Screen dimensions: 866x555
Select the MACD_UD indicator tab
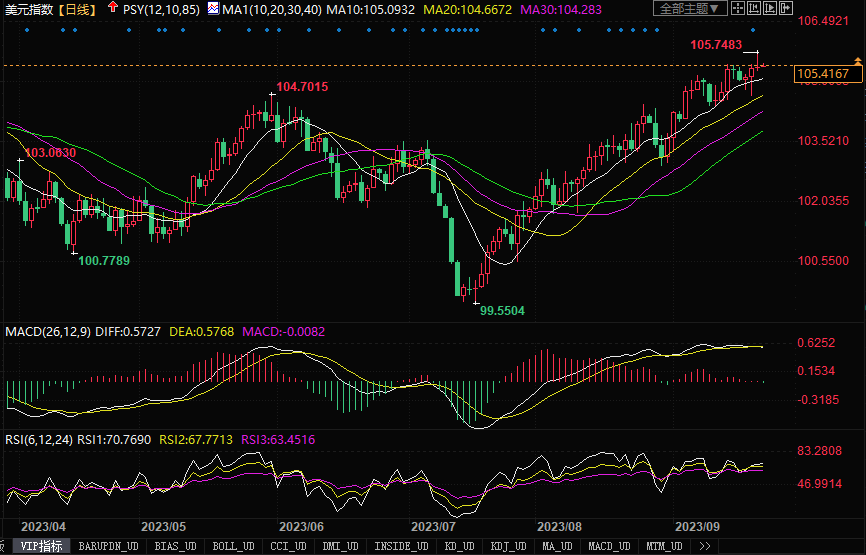click(x=609, y=547)
